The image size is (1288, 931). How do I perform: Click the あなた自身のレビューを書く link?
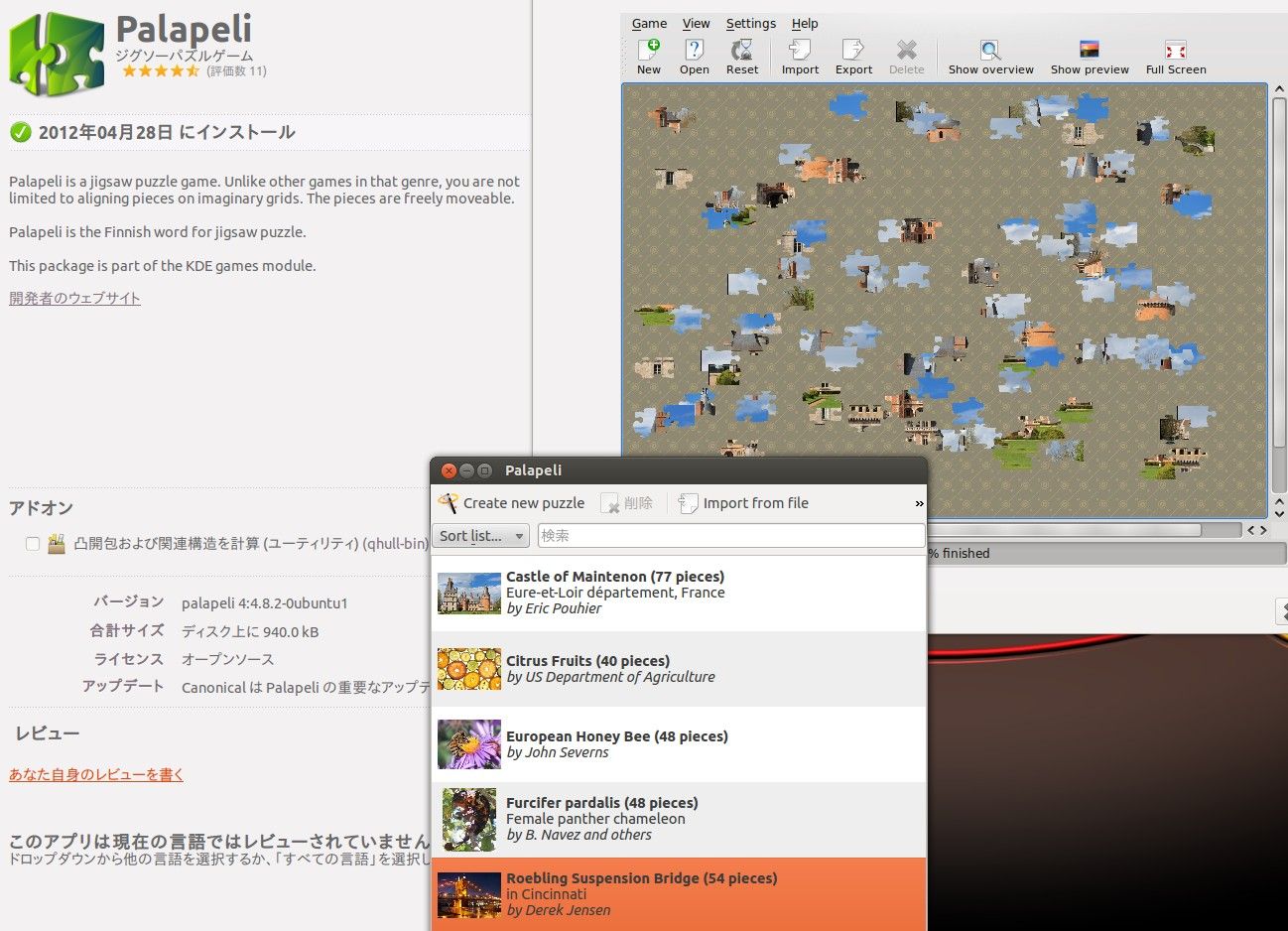96,774
